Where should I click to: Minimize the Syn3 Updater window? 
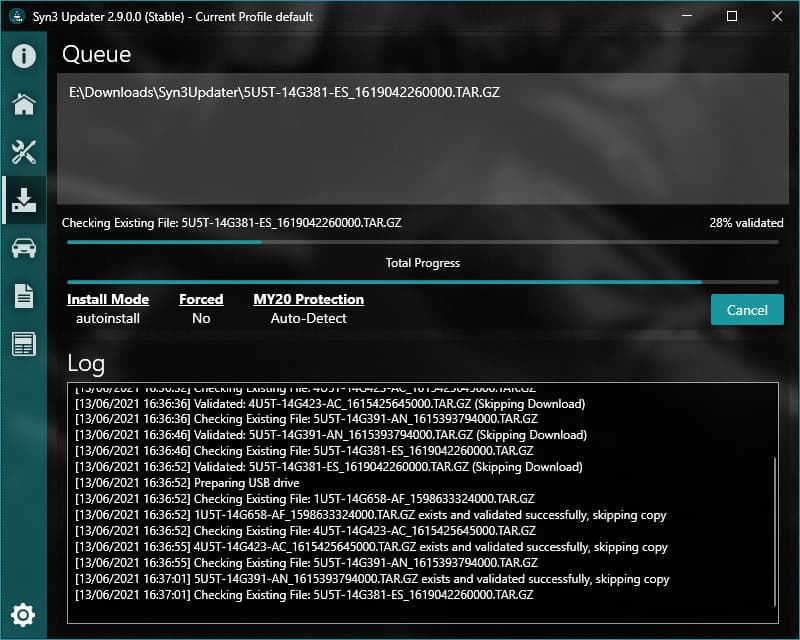[x=687, y=16]
